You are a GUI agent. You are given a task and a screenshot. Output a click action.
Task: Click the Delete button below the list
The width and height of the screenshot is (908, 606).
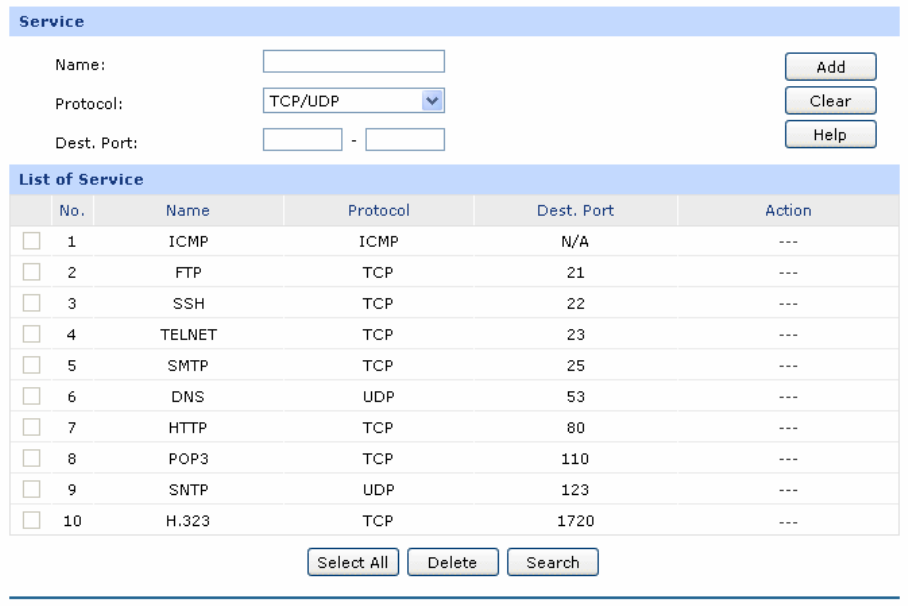tap(452, 562)
